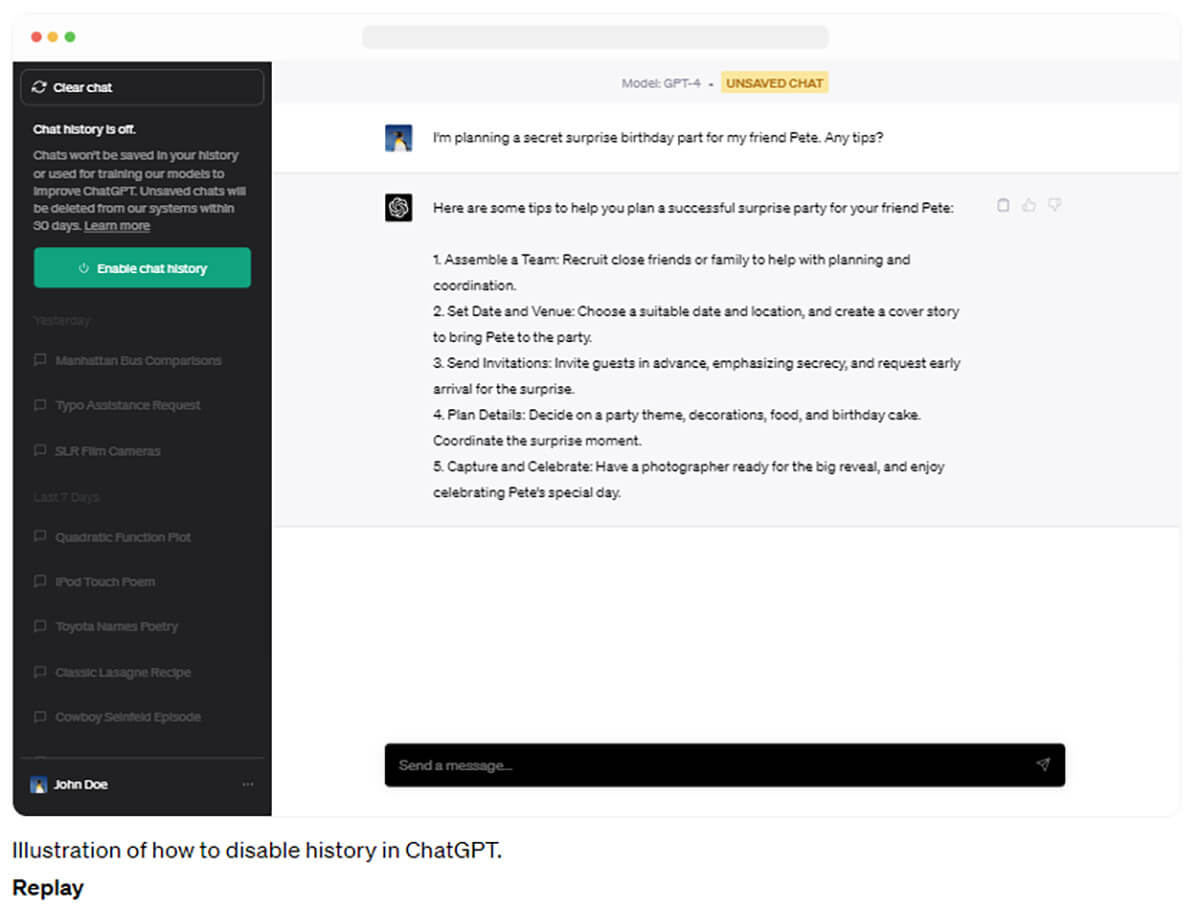Click the user's surprise birthday question text
The height and width of the screenshot is (911, 1200).
(658, 138)
